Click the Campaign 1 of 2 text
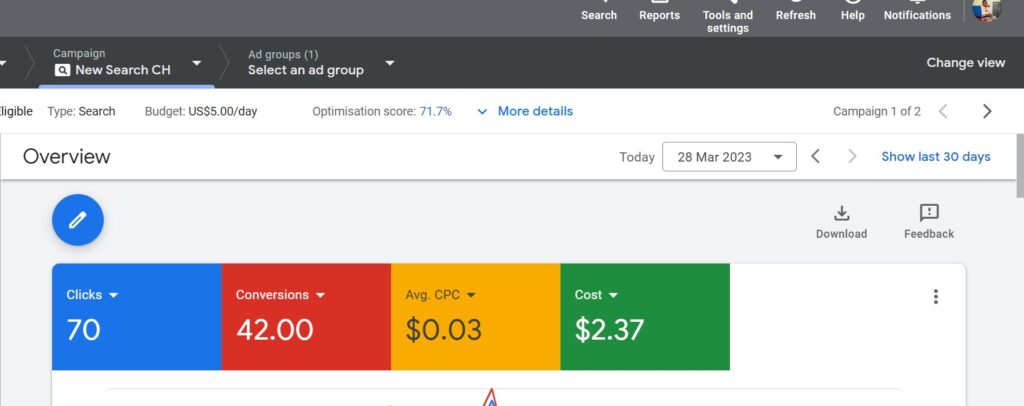This screenshot has width=1024, height=406. 877,112
